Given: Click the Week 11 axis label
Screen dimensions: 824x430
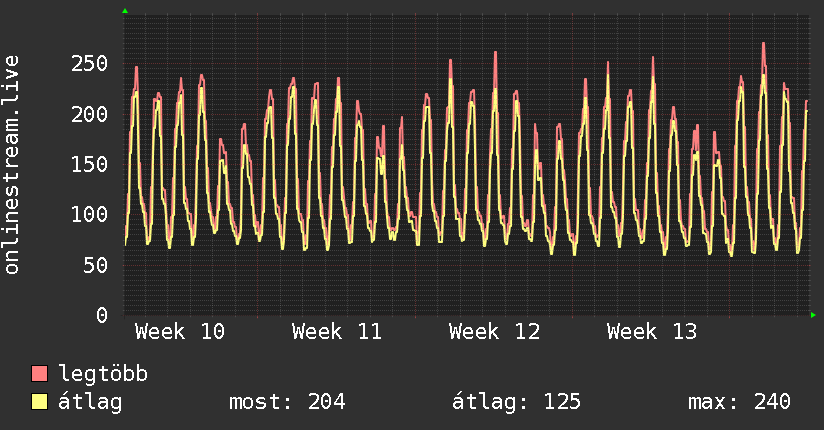Looking at the screenshot, I should (337, 332).
